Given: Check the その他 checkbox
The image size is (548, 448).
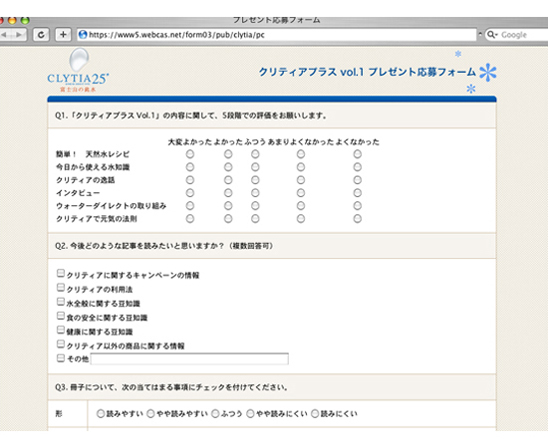Looking at the screenshot, I should 61,358.
